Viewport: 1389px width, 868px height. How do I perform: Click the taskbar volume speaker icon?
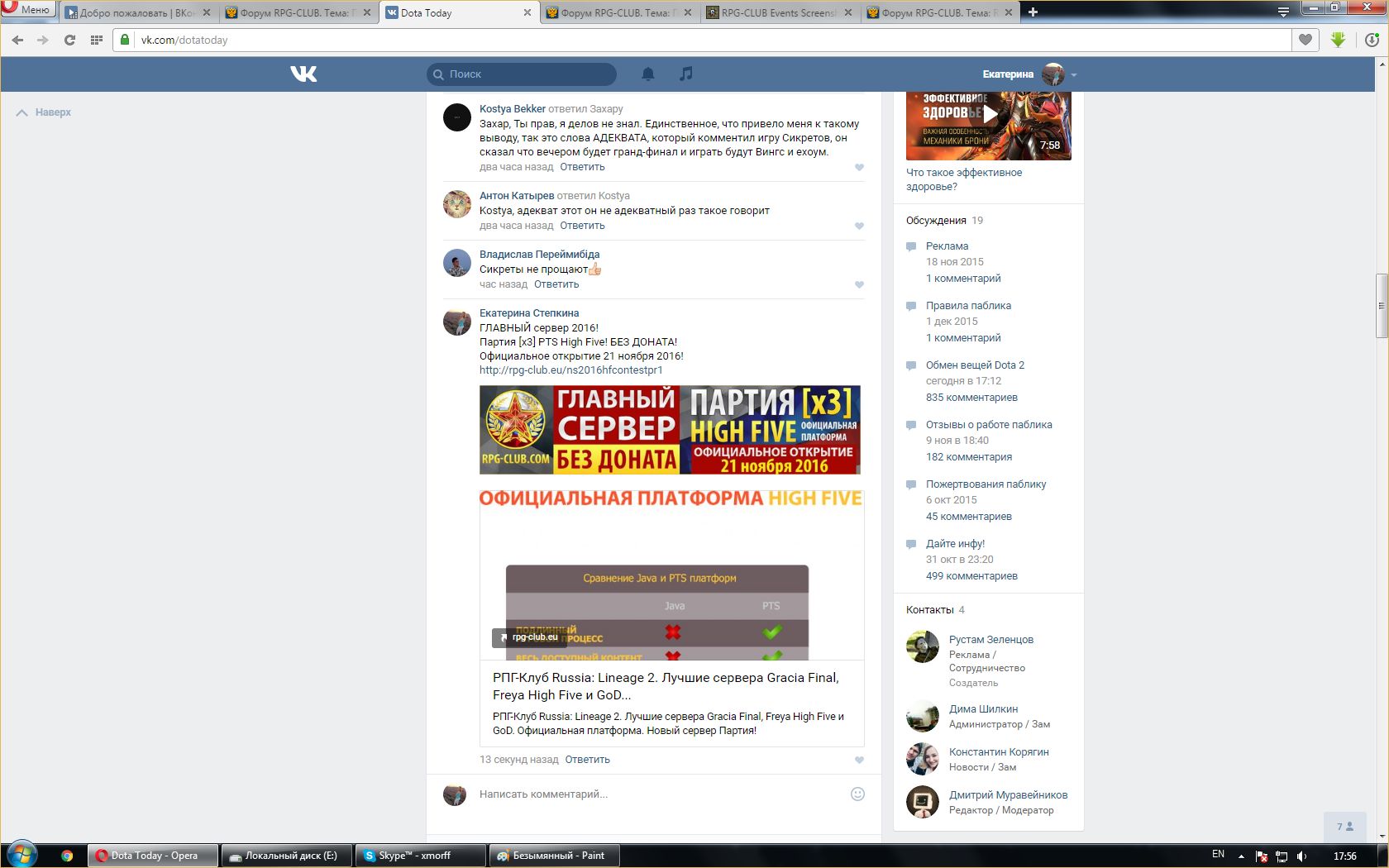click(x=1302, y=856)
